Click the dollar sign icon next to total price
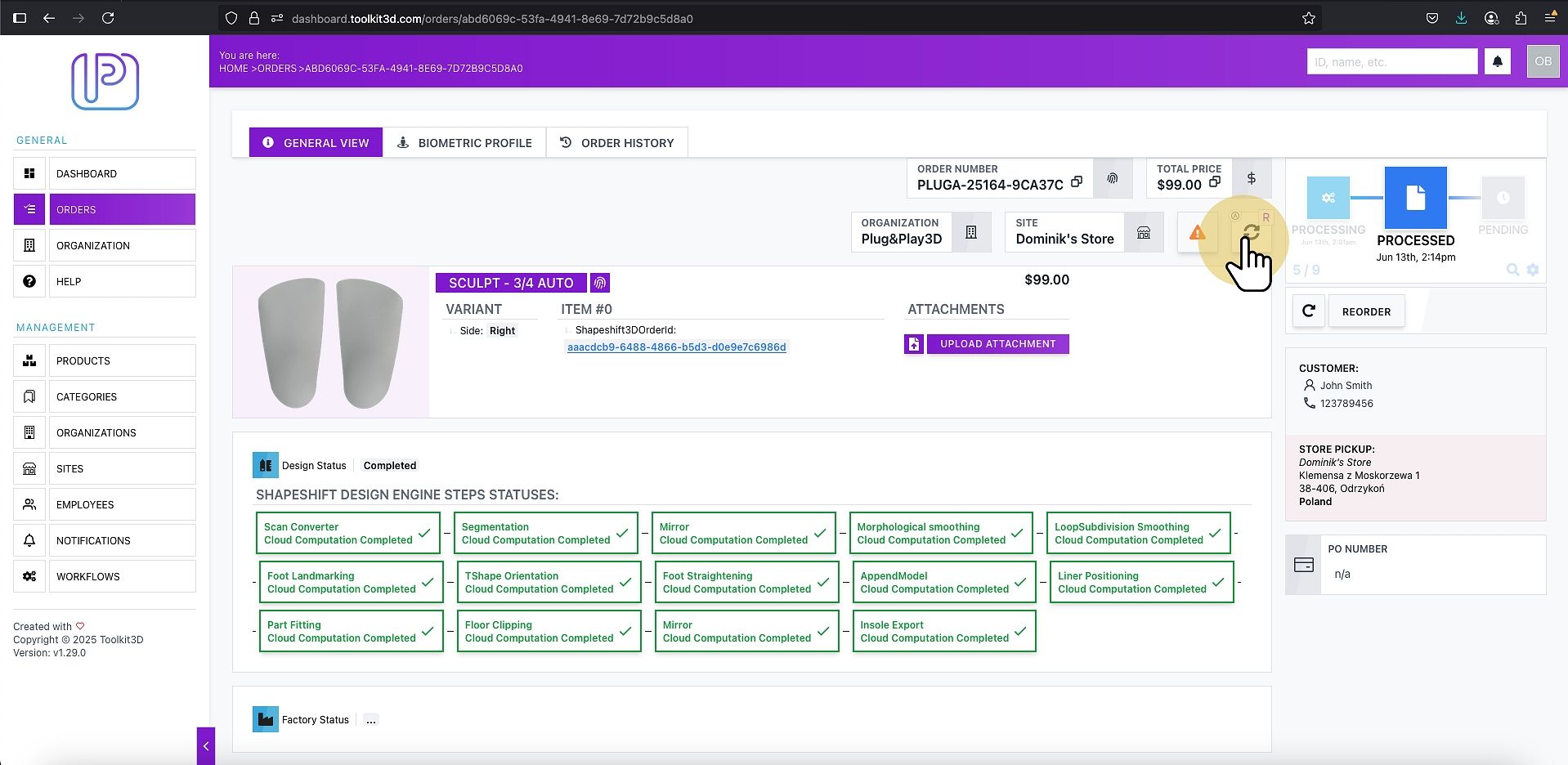 [1251, 178]
